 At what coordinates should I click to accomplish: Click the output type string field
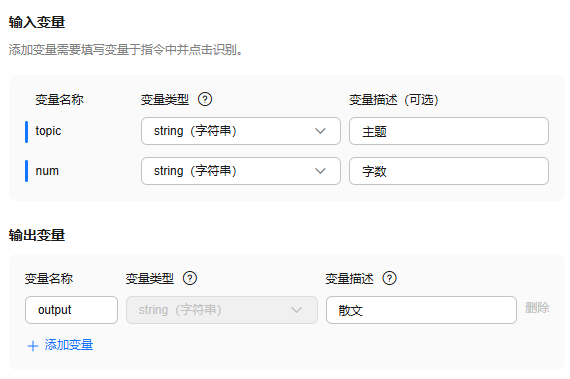pos(222,310)
